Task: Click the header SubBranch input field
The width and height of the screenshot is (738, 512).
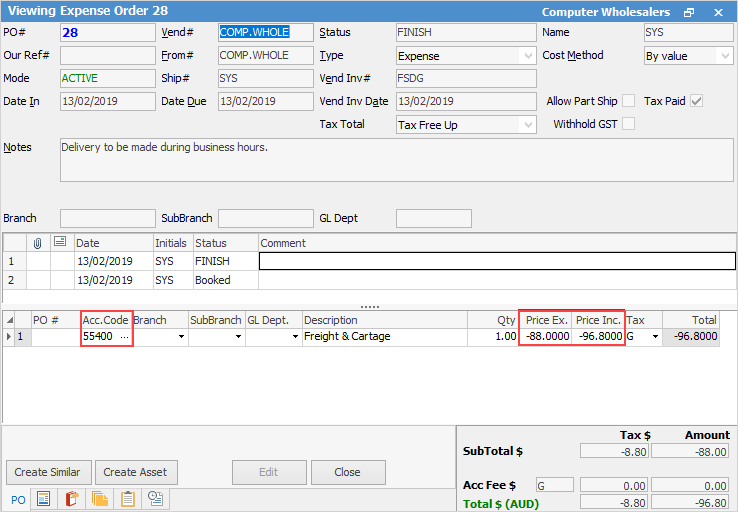Action: pos(265,219)
